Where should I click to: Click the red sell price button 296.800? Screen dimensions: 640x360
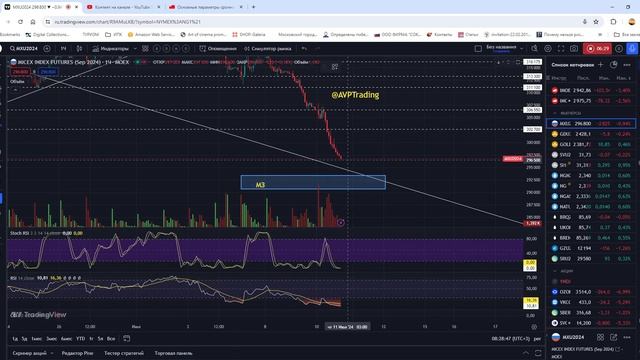click(20, 72)
